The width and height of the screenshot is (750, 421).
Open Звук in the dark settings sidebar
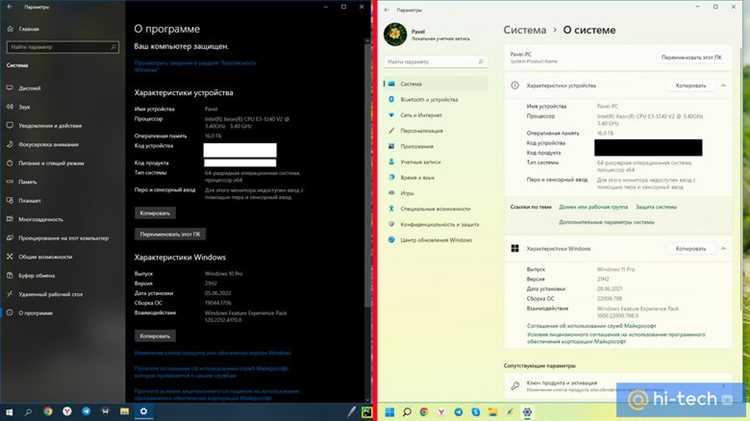[24, 107]
